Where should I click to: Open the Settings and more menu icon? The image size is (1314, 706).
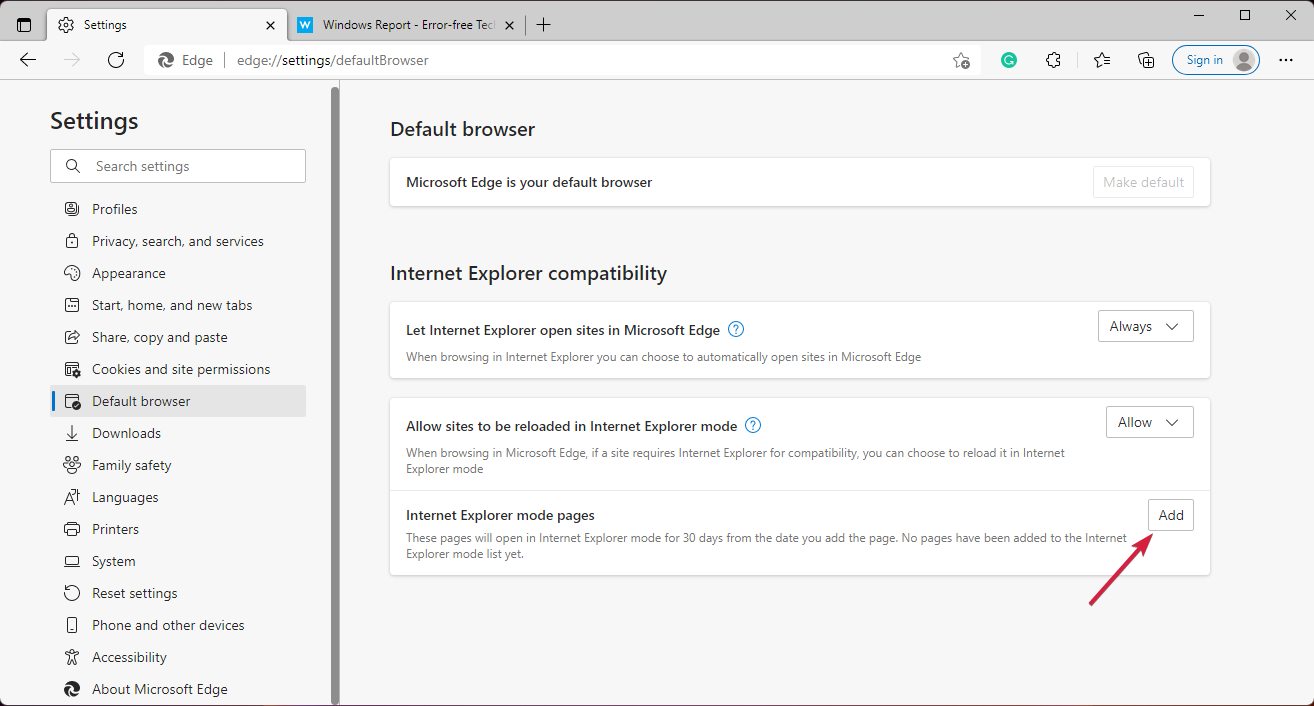click(x=1286, y=60)
